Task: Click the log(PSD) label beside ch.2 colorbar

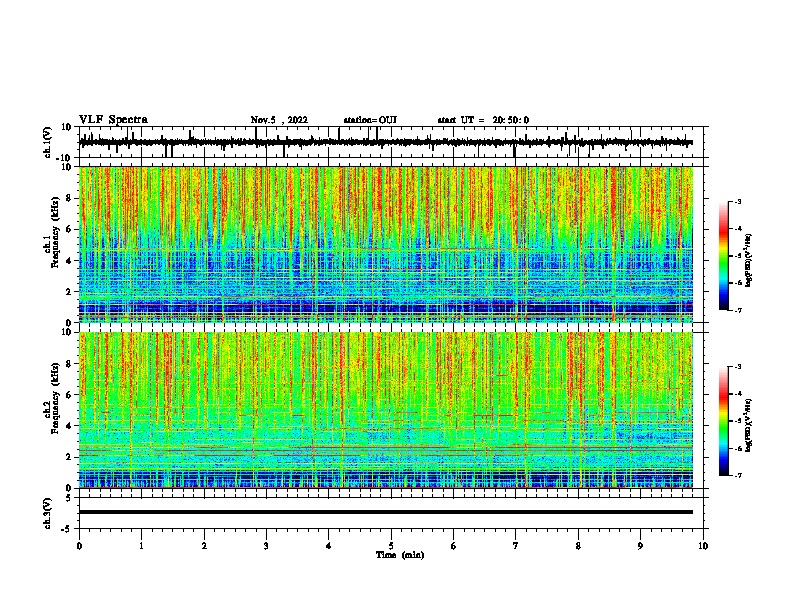Action: point(749,425)
